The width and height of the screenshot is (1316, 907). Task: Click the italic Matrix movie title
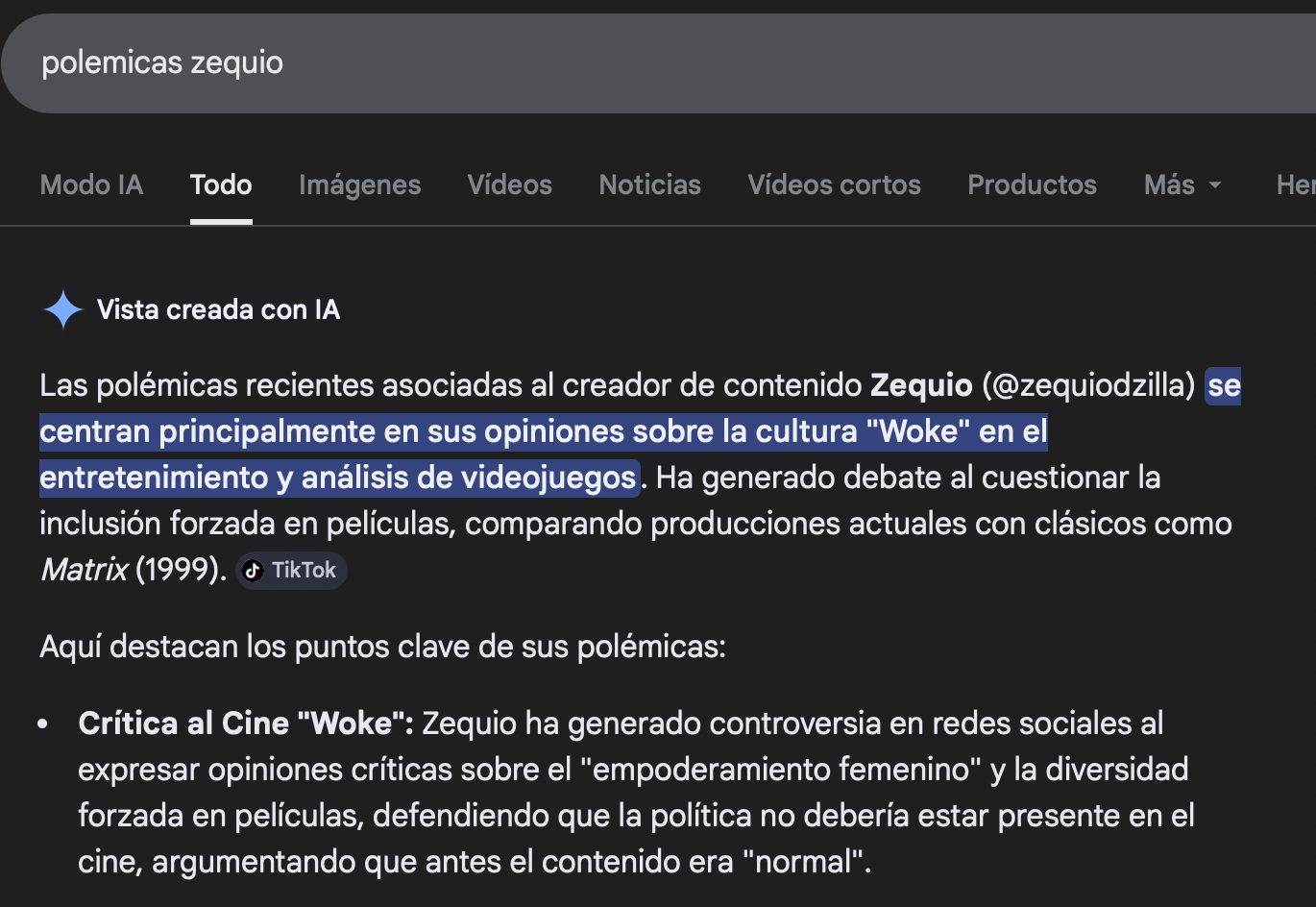pos(84,570)
